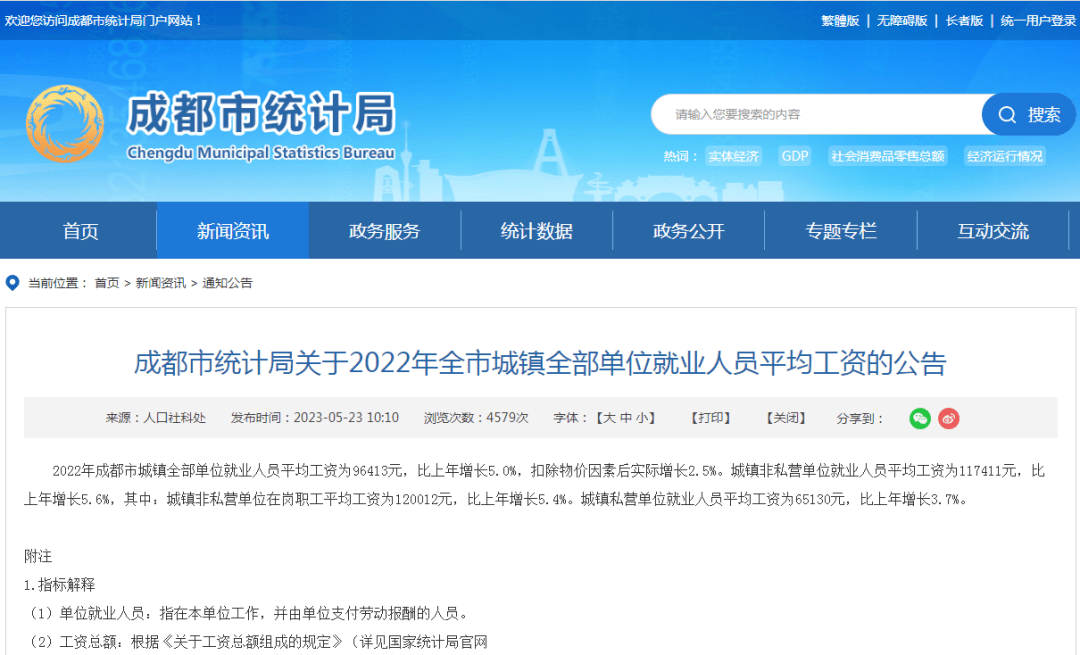Screen dimensions: 1080x655
Task: Click the 【关闭】 close page button
Action: click(786, 418)
